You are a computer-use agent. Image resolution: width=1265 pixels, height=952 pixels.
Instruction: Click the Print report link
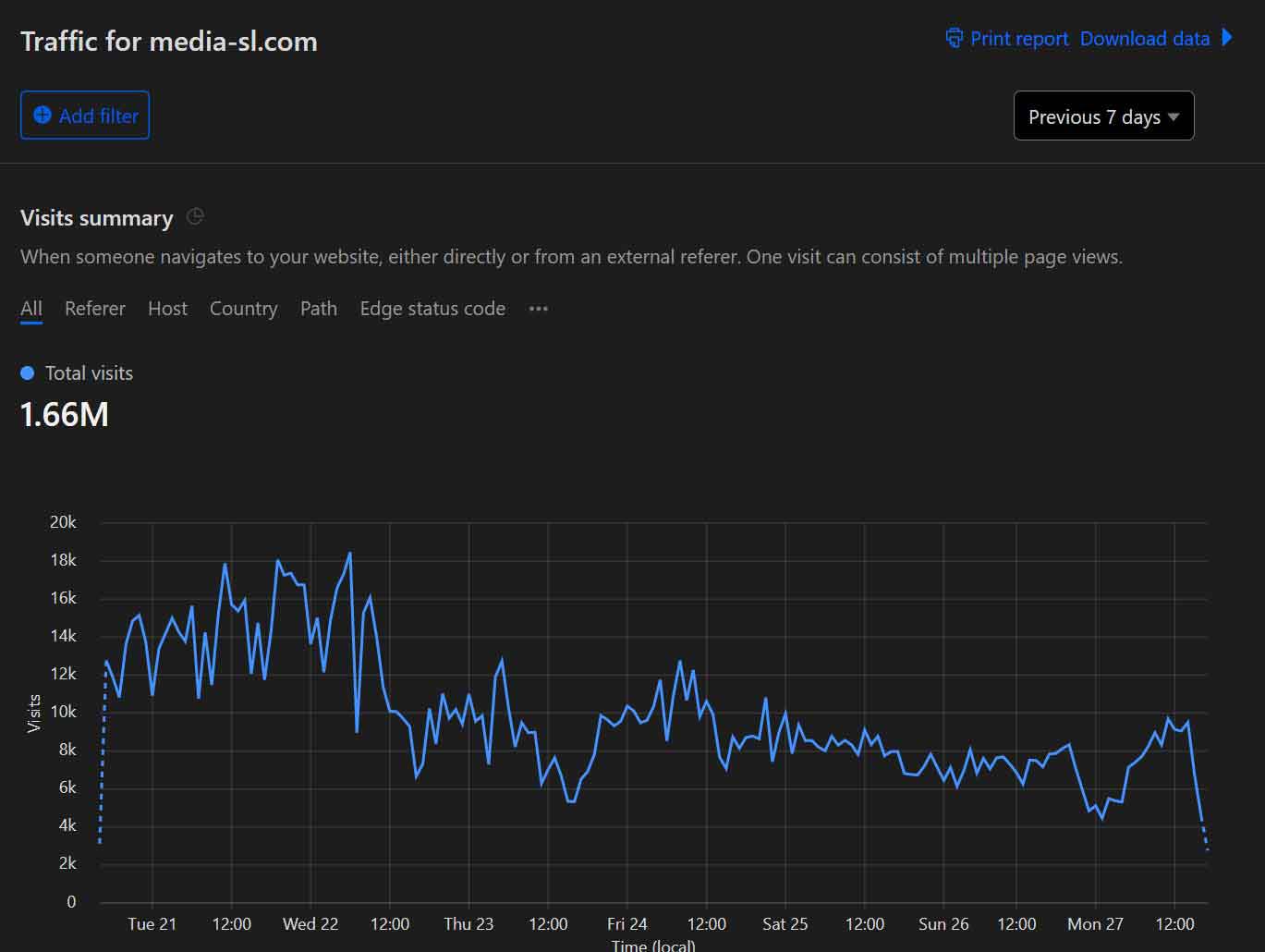1018,39
